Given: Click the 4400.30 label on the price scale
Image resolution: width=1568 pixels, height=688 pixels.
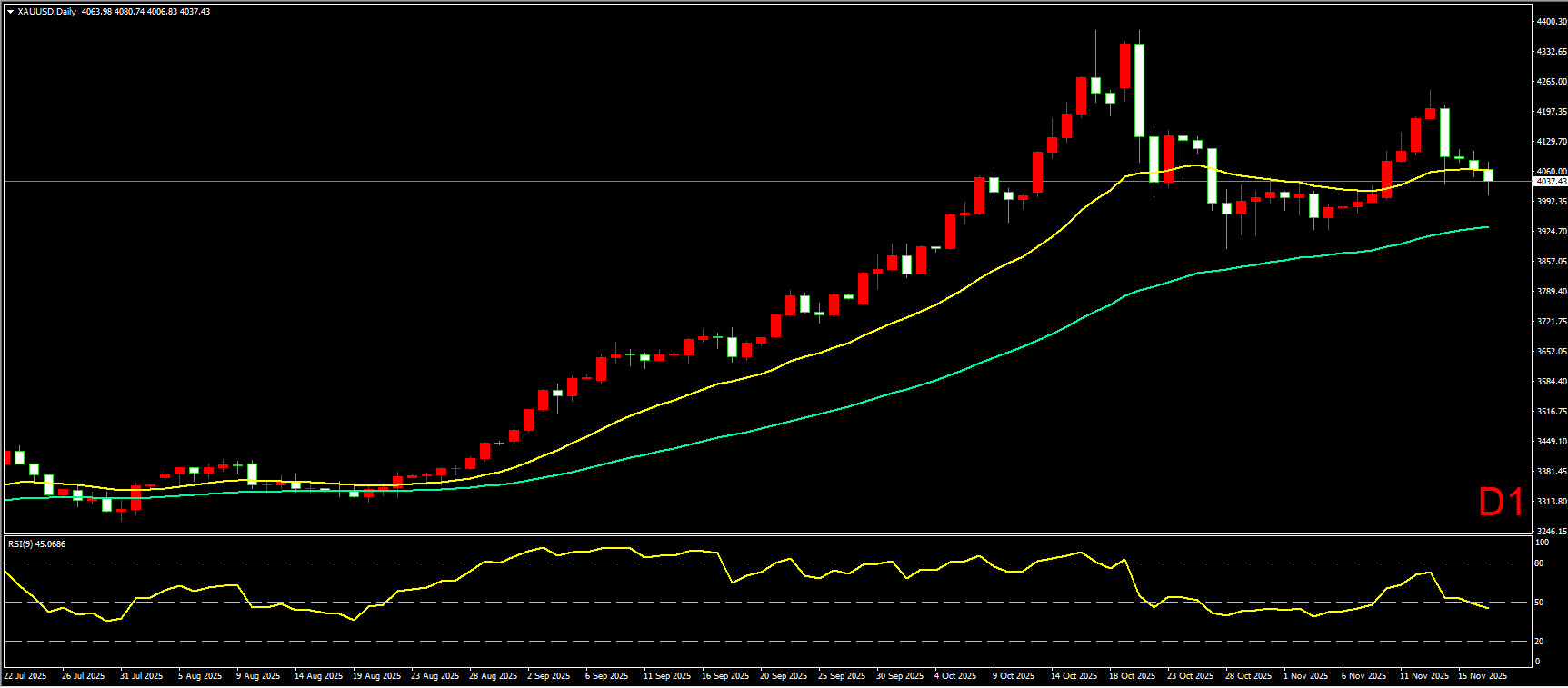Looking at the screenshot, I should click(1551, 21).
